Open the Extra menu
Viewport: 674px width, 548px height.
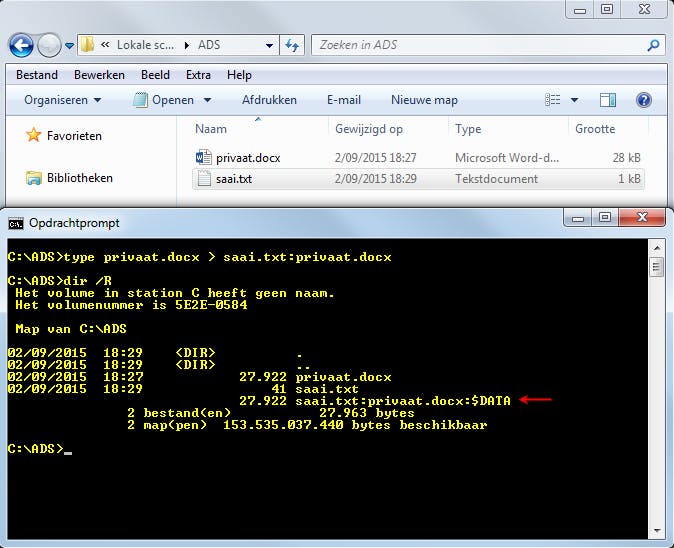198,75
